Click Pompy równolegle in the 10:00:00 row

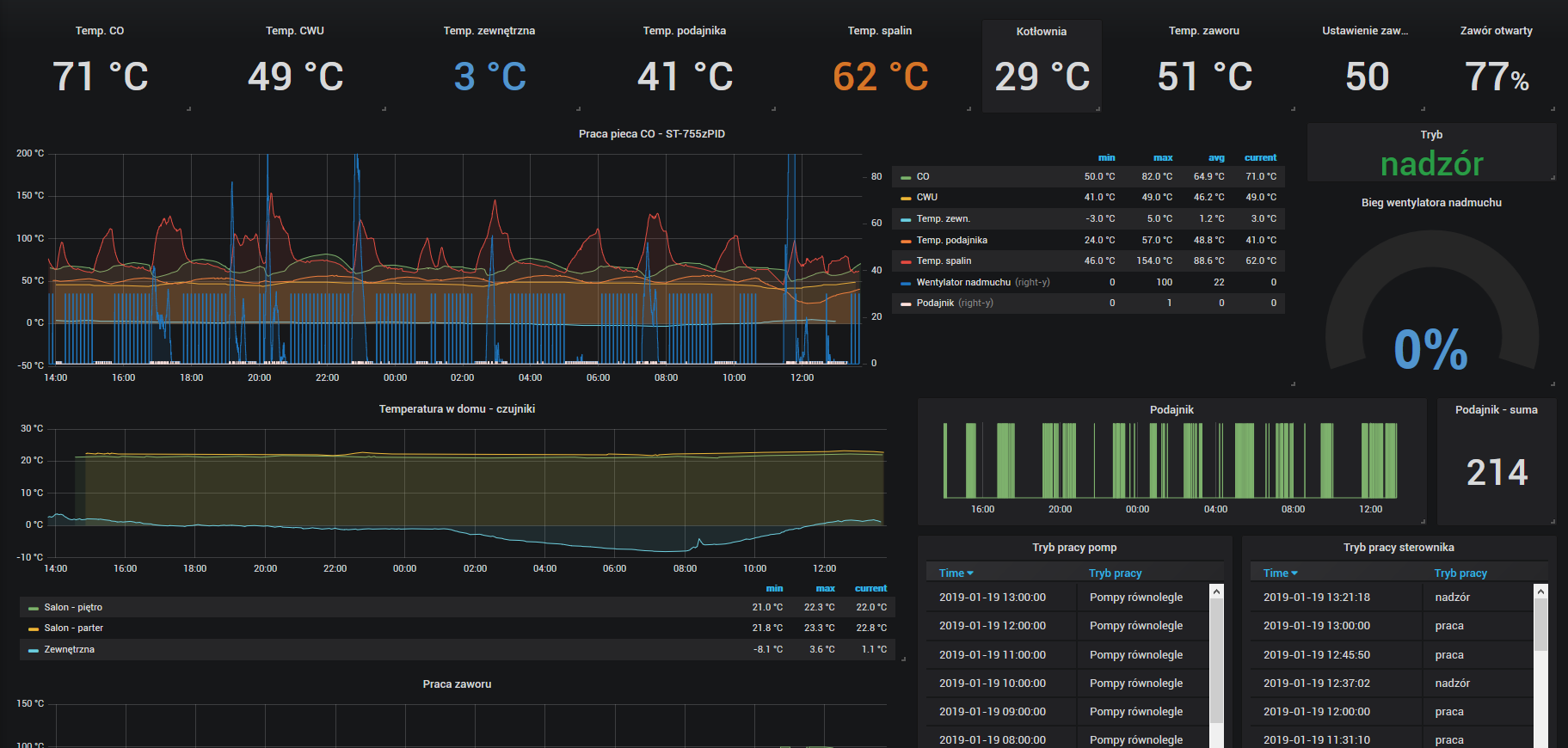pos(1135,684)
